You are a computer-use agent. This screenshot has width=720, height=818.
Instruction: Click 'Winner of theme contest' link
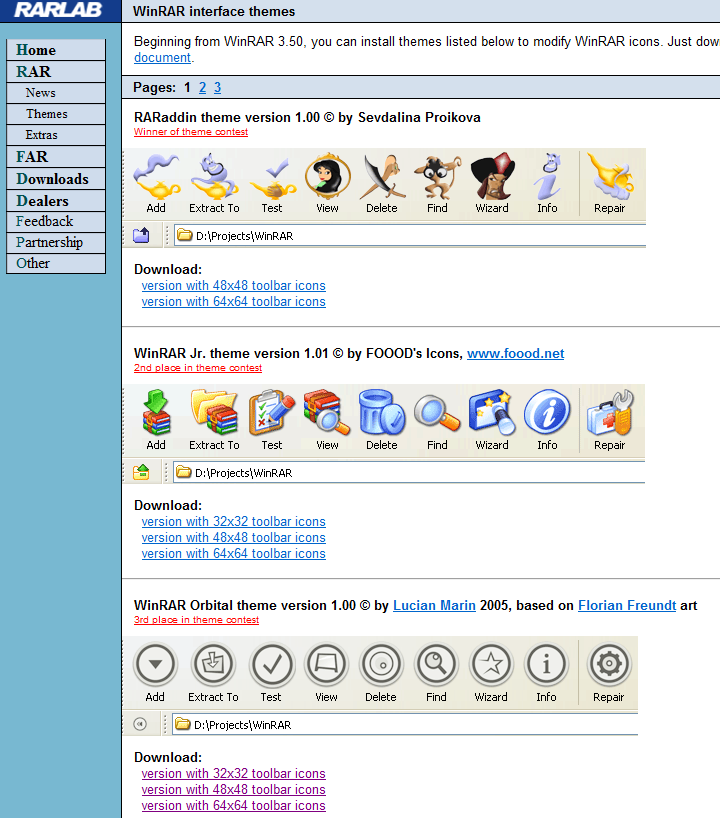coord(191,132)
